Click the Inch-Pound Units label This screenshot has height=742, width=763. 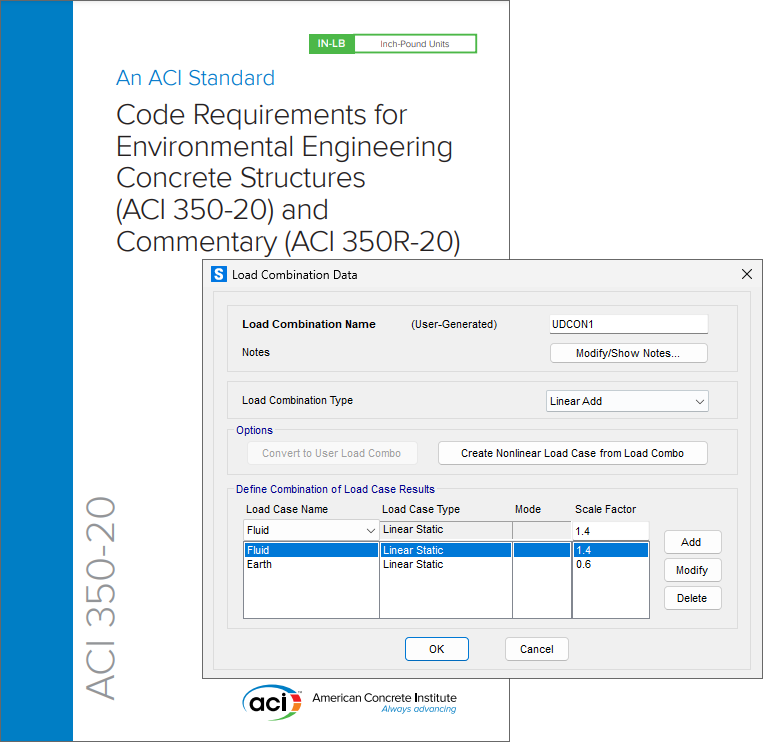pyautogui.click(x=414, y=44)
